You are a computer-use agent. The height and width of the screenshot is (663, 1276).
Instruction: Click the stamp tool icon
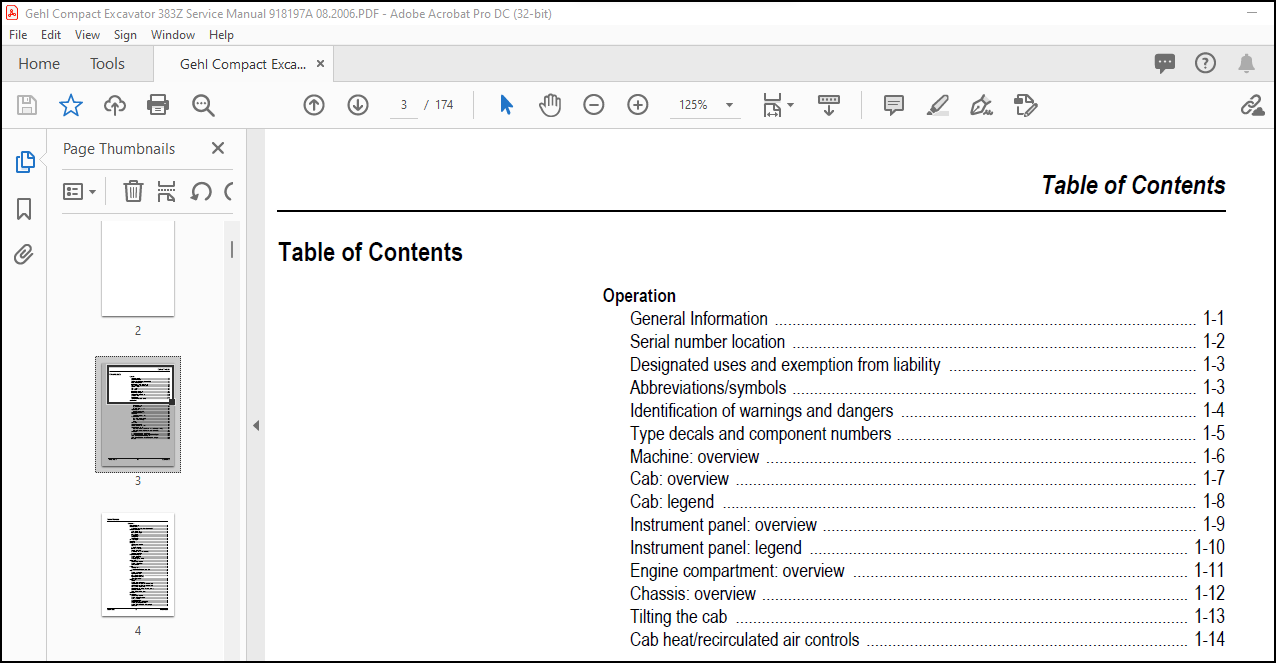coord(1026,105)
